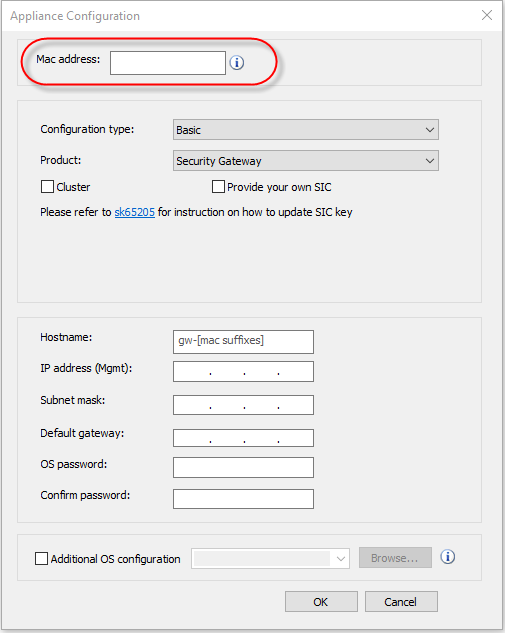Click the Confirm password field

(243, 499)
